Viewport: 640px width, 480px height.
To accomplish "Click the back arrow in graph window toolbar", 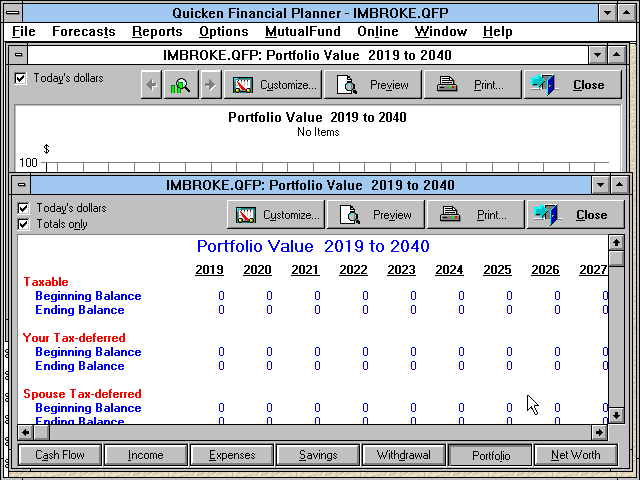I will (151, 85).
